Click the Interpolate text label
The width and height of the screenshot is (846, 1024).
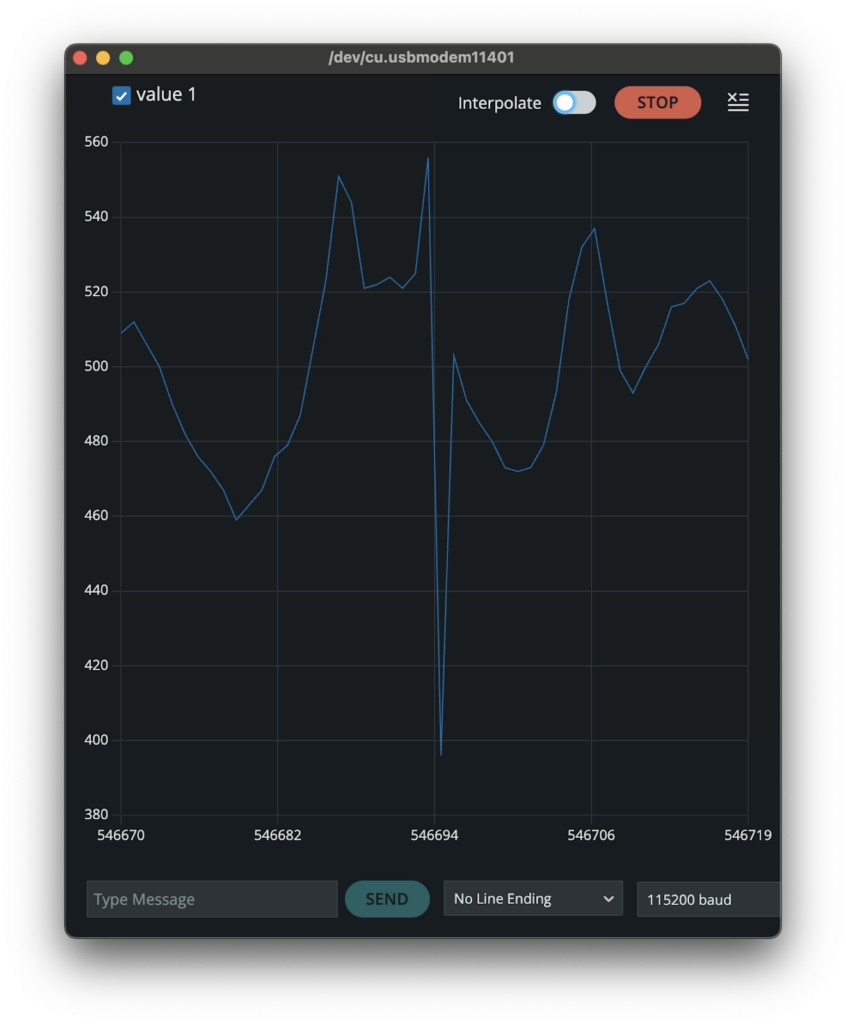click(x=499, y=103)
